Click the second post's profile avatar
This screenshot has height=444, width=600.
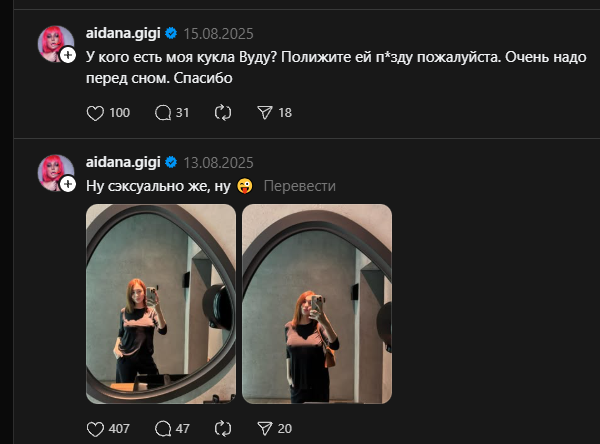coord(52,171)
